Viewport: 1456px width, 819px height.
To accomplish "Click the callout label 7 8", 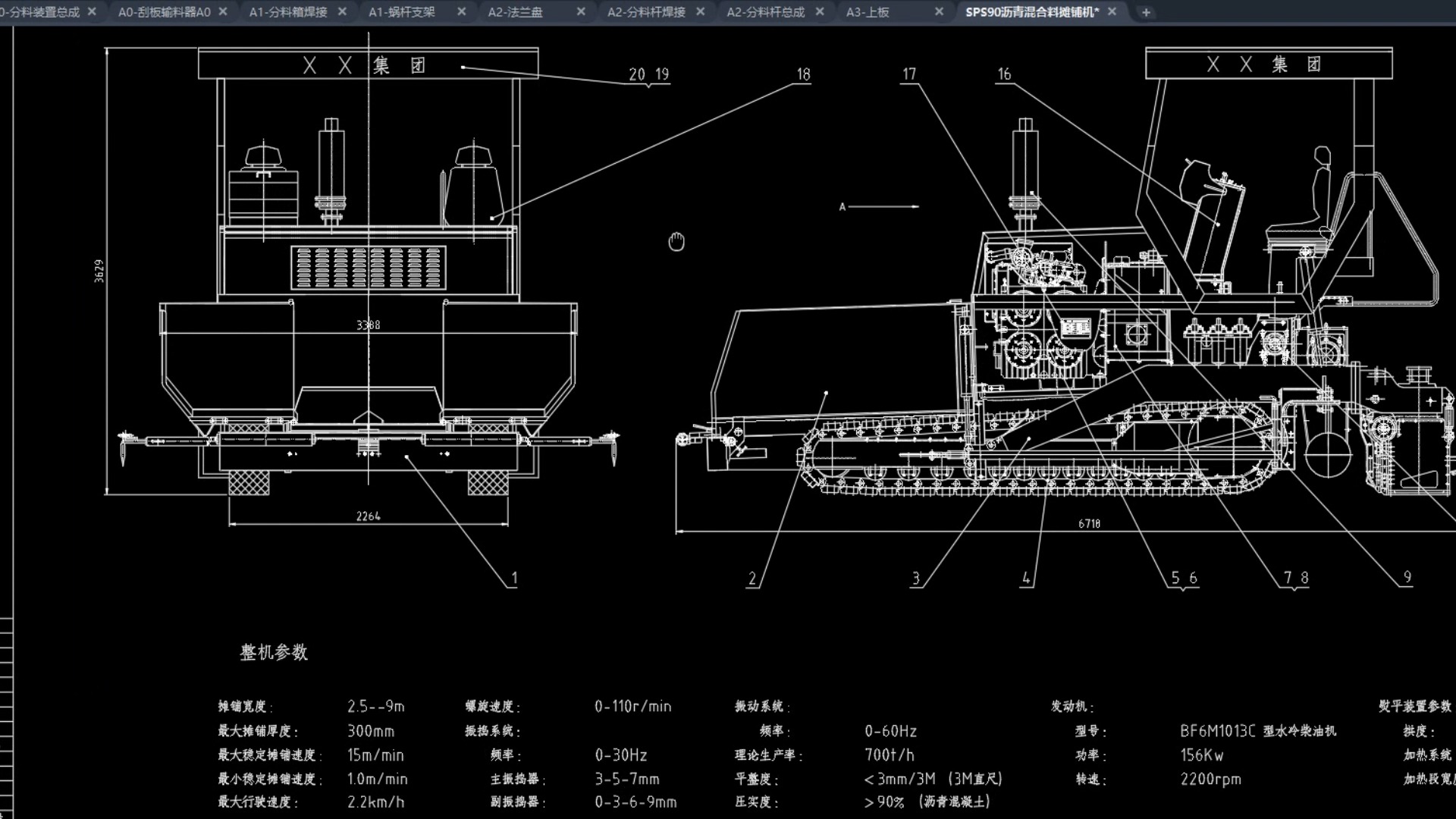I will tap(1296, 579).
